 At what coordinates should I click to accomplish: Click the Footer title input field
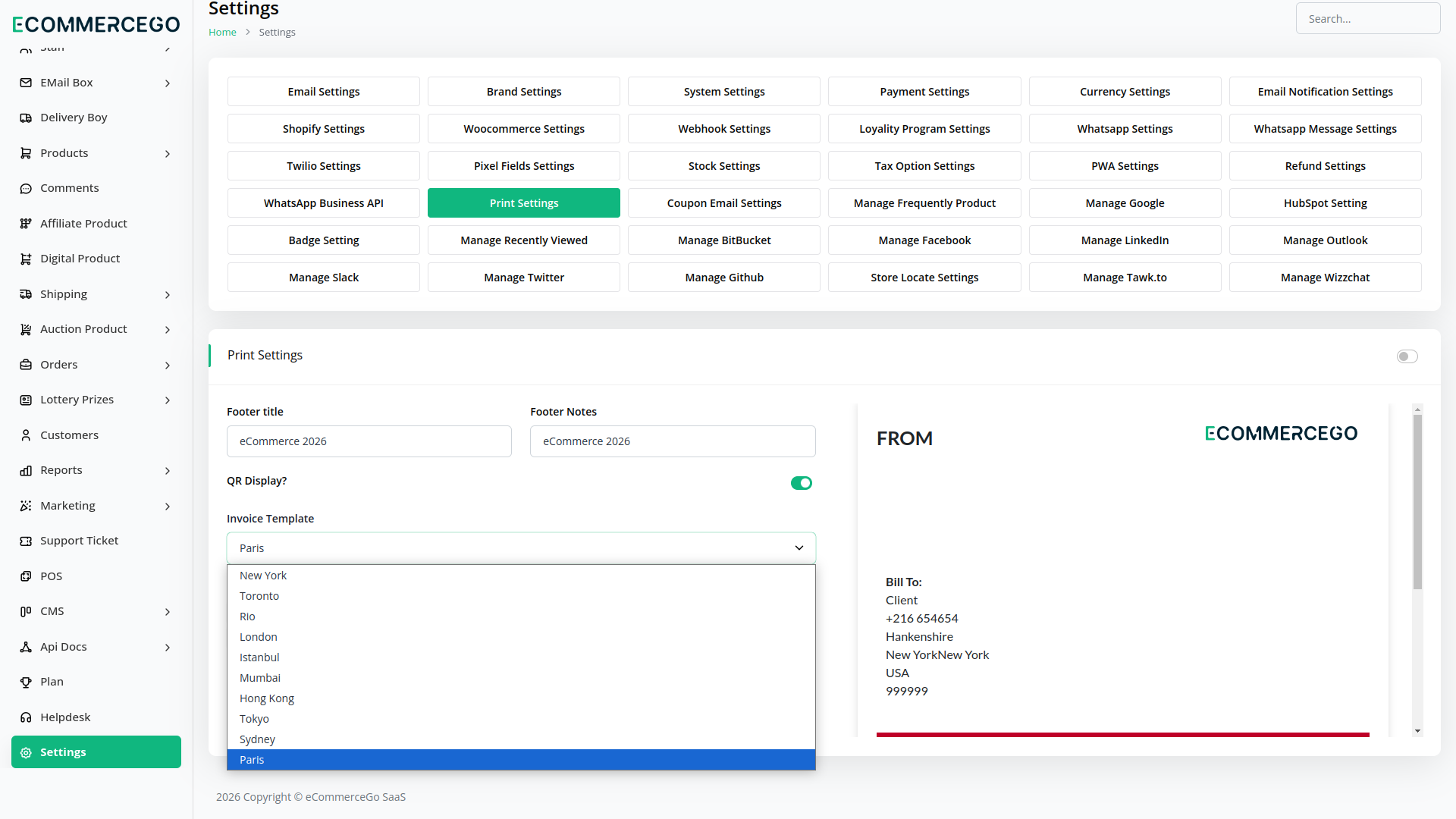(x=369, y=441)
